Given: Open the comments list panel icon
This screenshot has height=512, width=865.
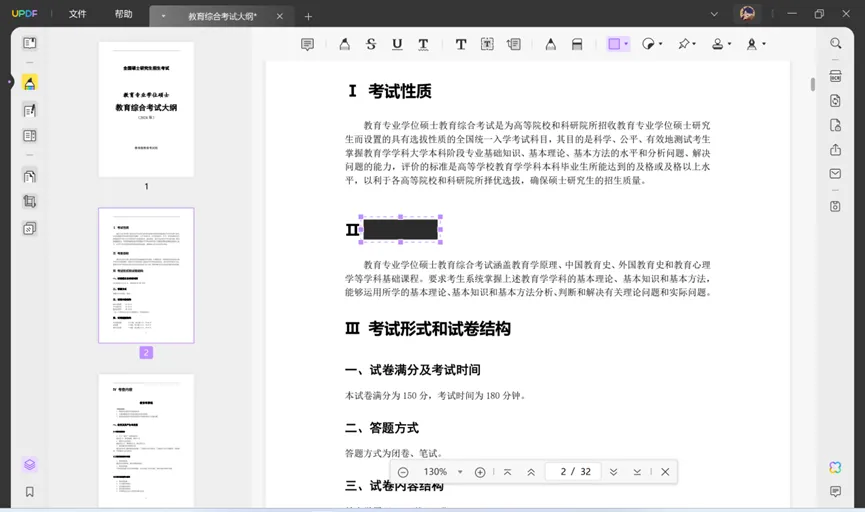Looking at the screenshot, I should pyautogui.click(x=835, y=491).
